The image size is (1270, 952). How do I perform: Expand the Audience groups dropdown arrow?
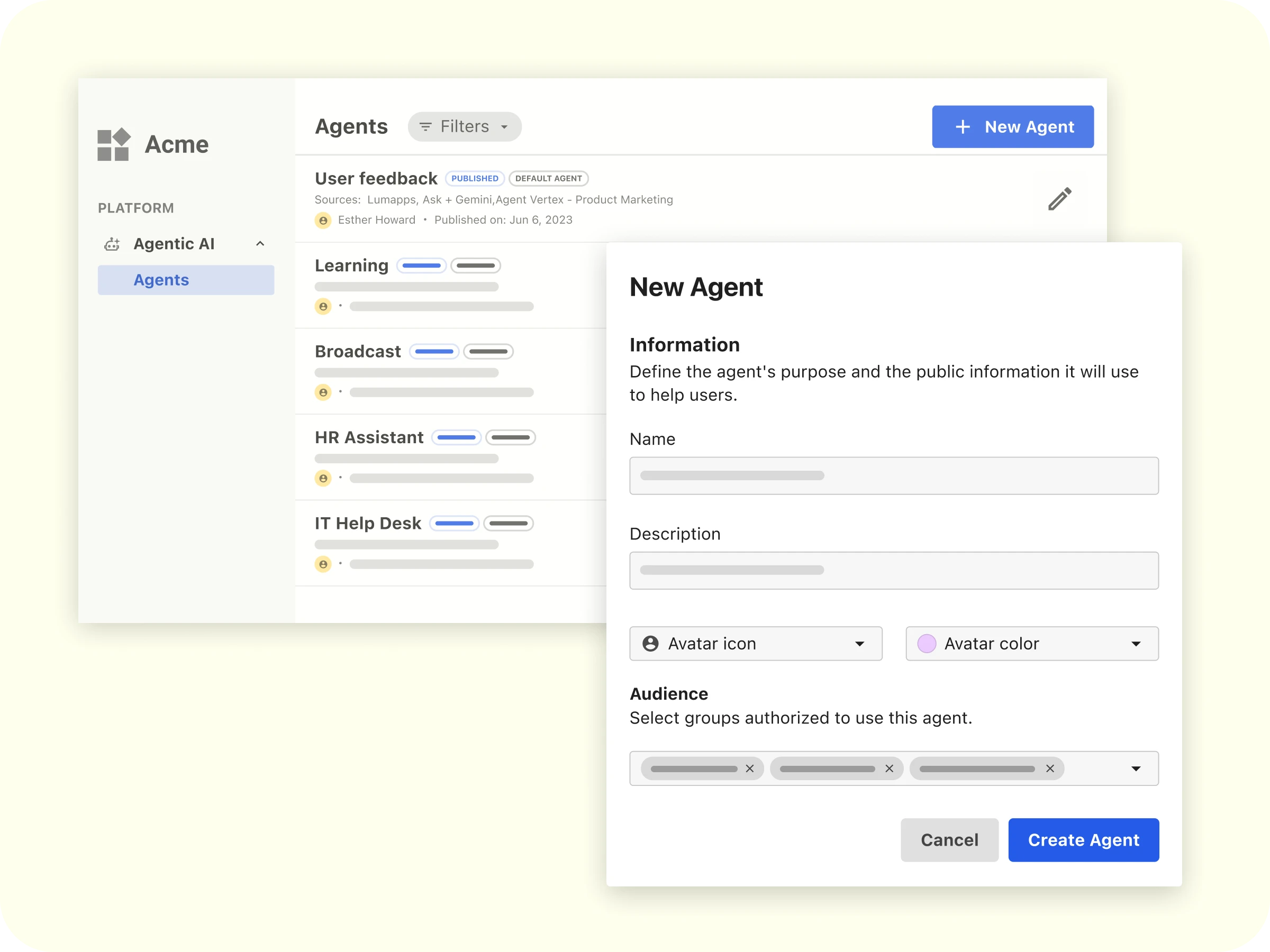click(1135, 769)
